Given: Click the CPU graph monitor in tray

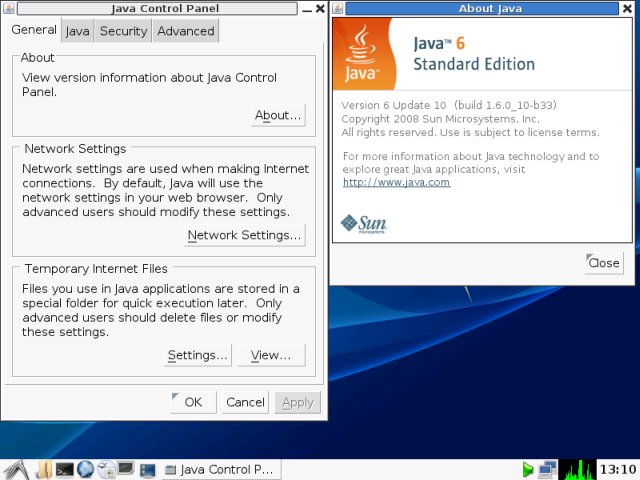Looking at the screenshot, I should [577, 469].
